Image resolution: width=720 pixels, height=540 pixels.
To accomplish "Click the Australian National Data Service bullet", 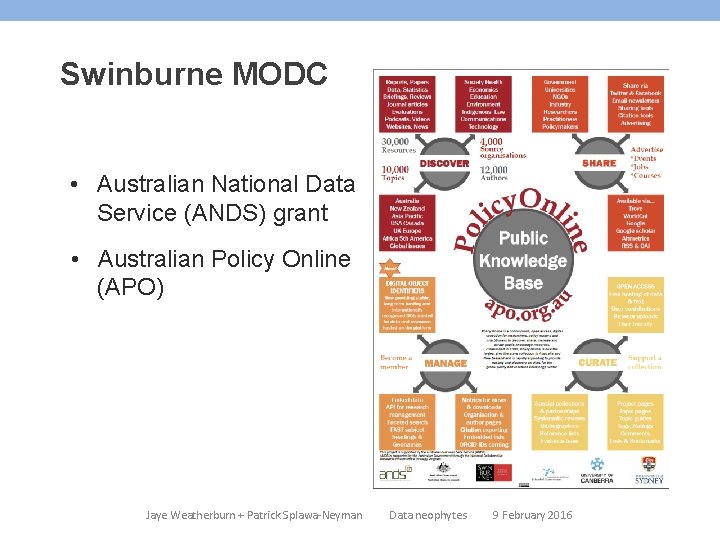I will click(x=226, y=198).
